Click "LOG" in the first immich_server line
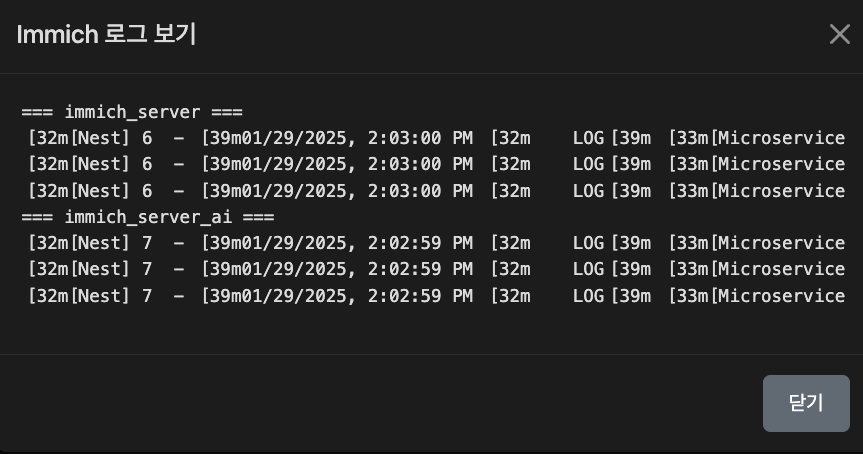This screenshot has height=454, width=863. [588, 138]
